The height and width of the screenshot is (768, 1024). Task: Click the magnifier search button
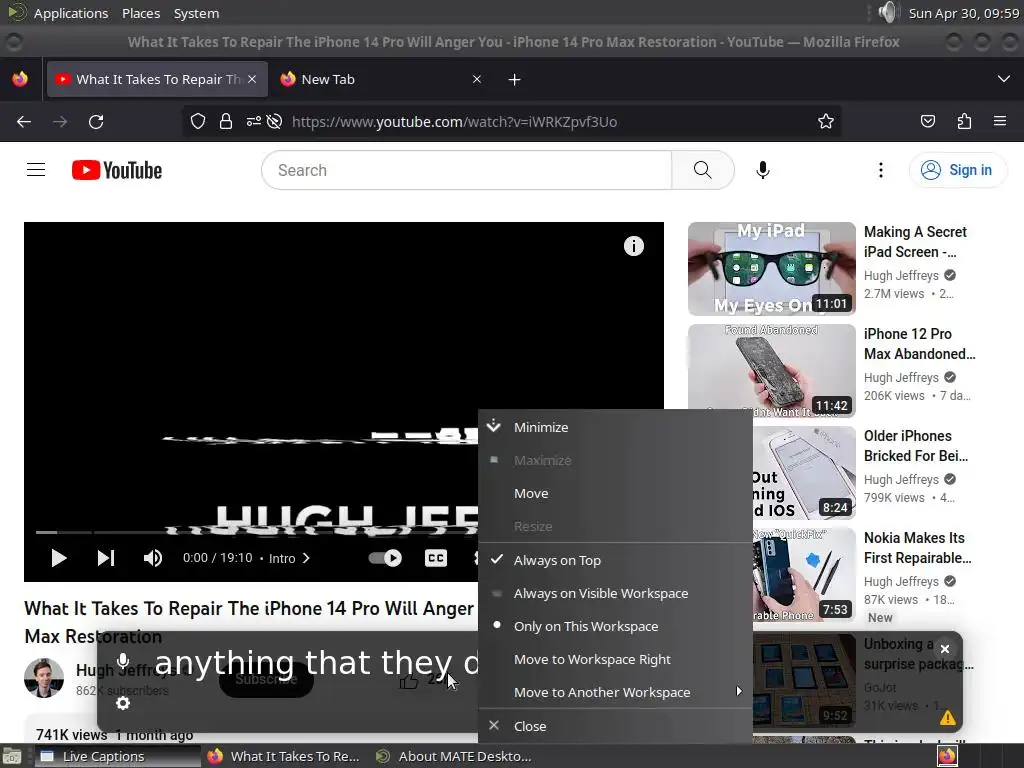pos(703,170)
